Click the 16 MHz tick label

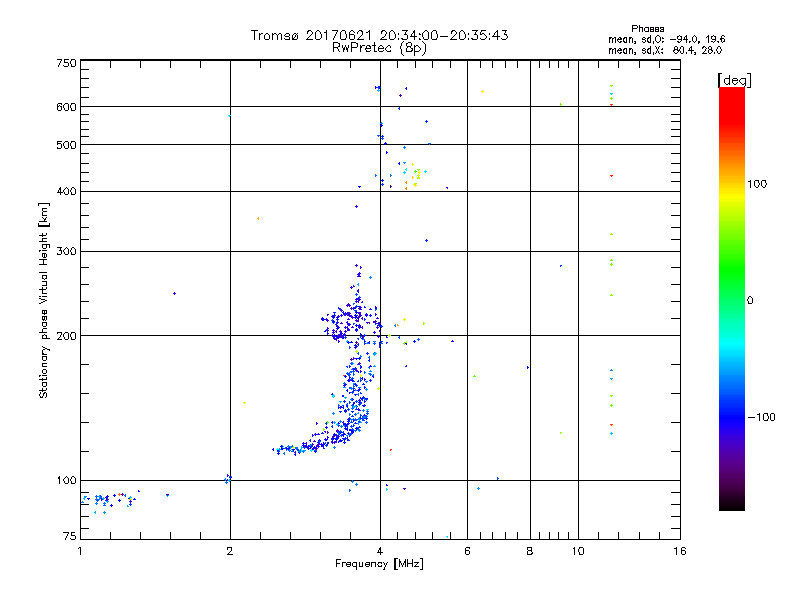(x=680, y=551)
